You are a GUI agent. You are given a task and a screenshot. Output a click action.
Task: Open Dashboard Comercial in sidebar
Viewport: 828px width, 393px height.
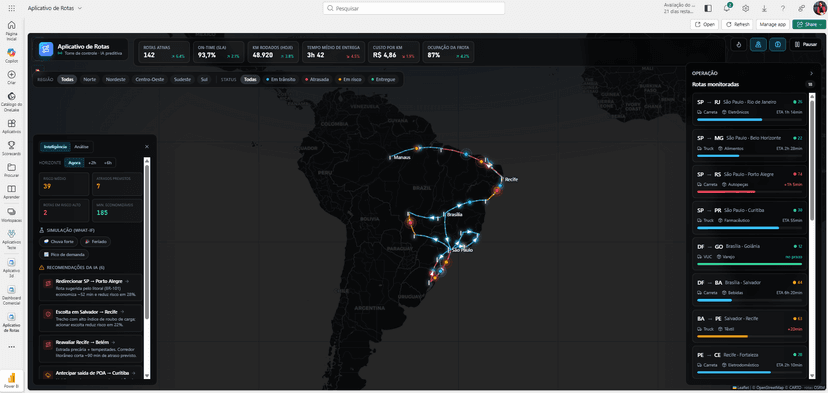(12, 295)
